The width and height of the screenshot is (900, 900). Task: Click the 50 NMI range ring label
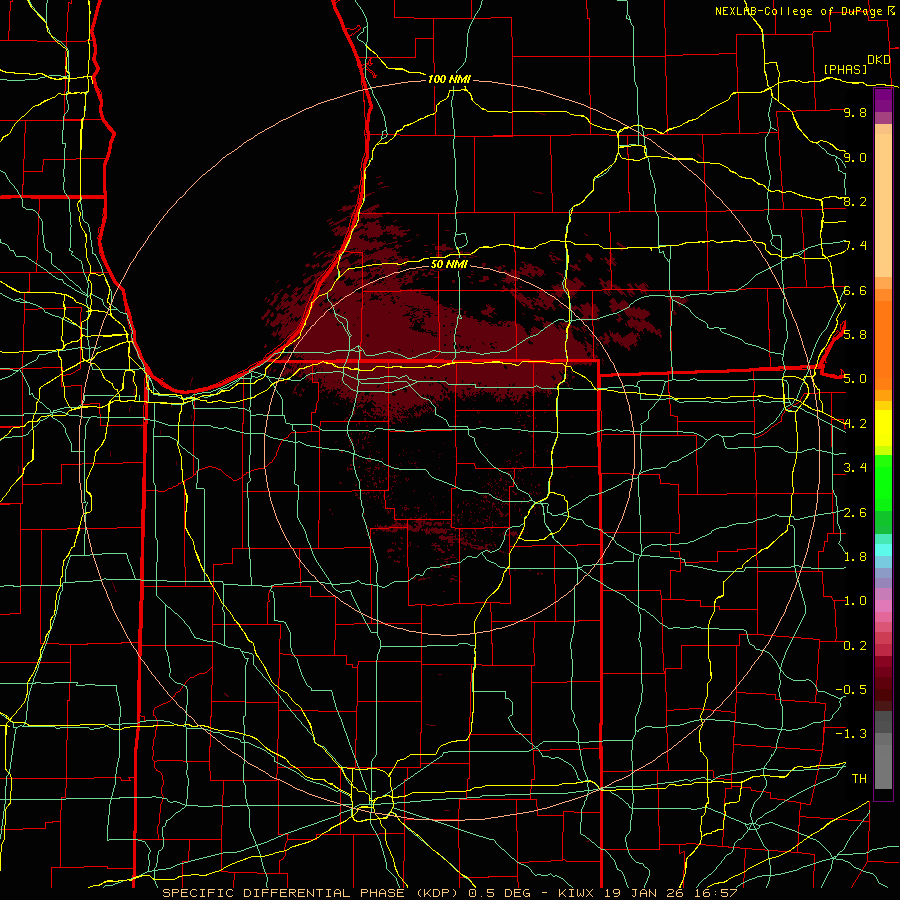point(449,264)
